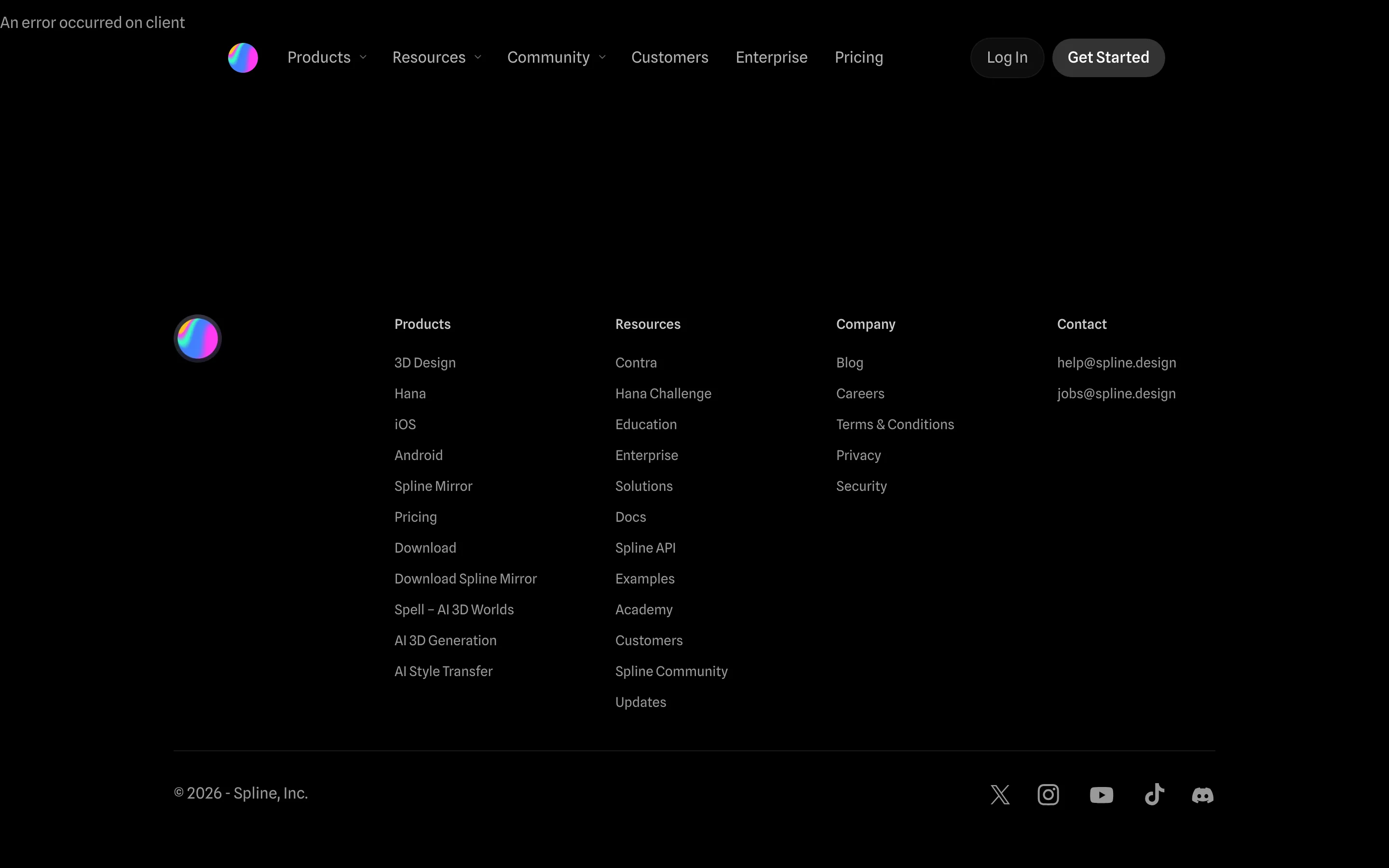This screenshot has width=1389, height=868.
Task: Open Pricing in top navigation
Action: (x=858, y=57)
